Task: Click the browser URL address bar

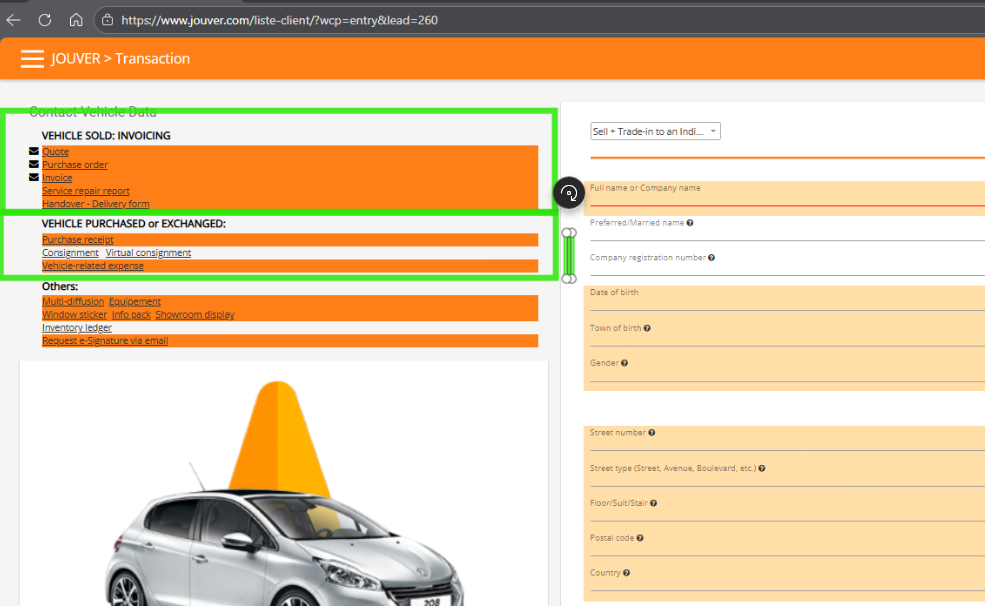Action: click(x=540, y=20)
